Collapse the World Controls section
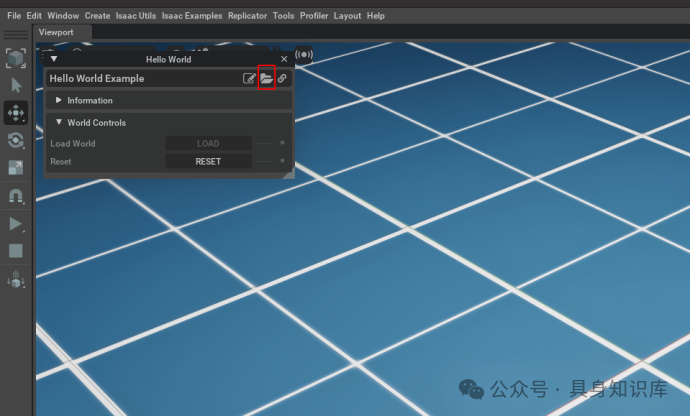This screenshot has width=690, height=417. (59, 123)
